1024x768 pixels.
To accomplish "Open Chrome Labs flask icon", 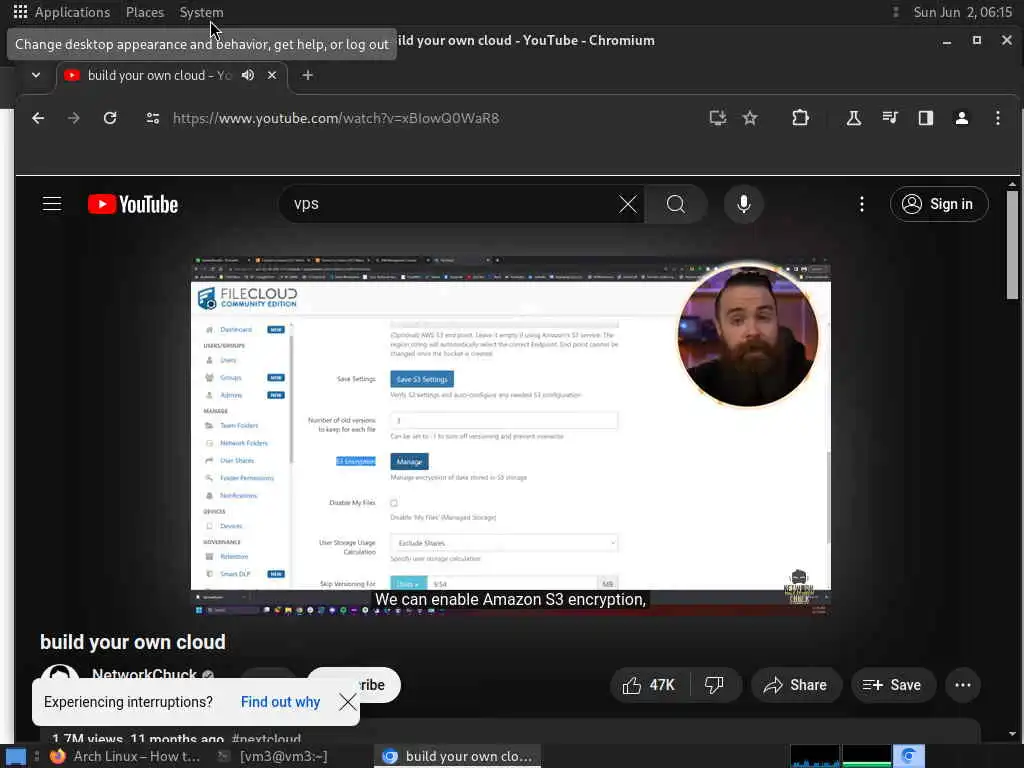I will pyautogui.click(x=854, y=118).
